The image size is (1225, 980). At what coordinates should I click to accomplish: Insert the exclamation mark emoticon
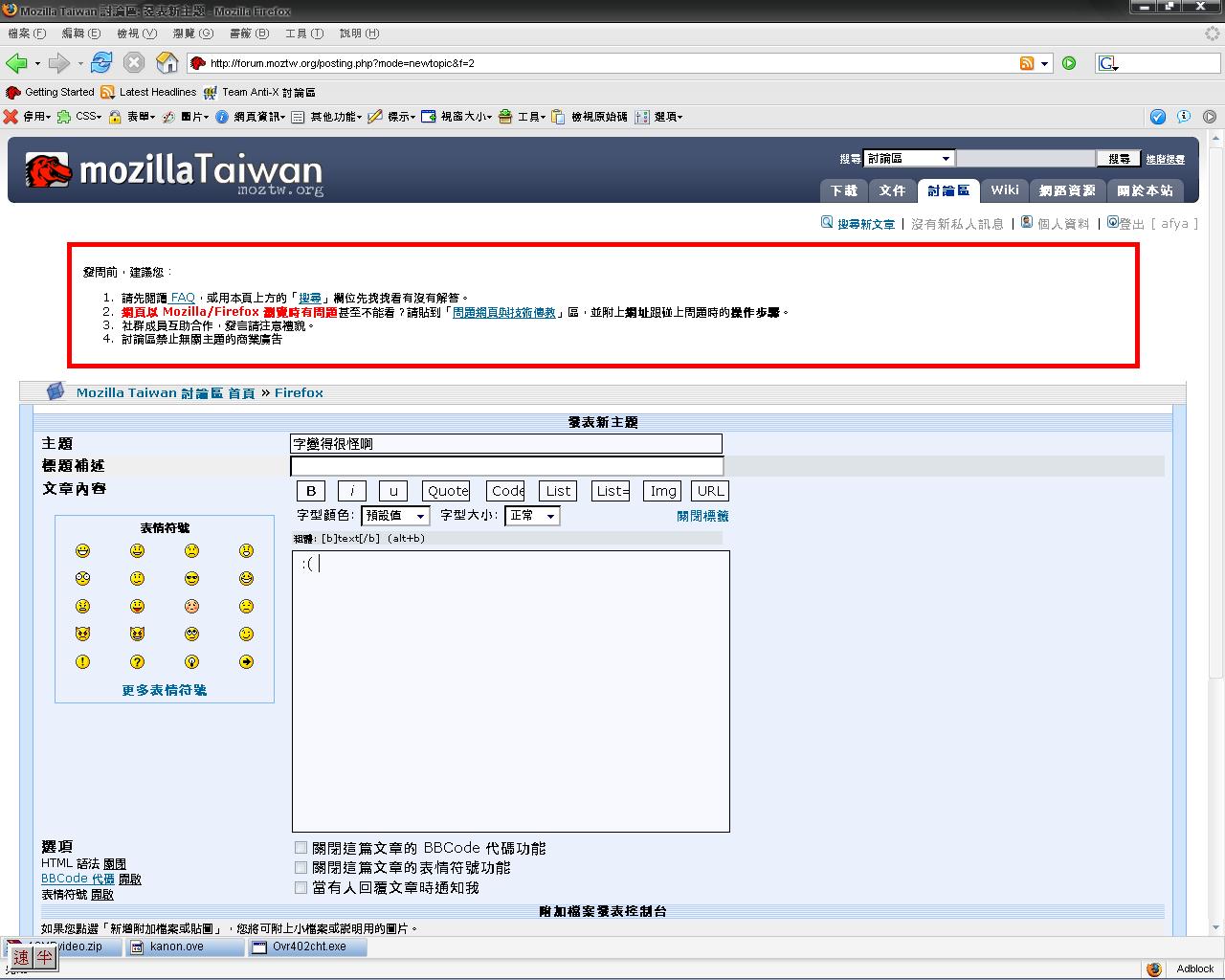click(82, 662)
